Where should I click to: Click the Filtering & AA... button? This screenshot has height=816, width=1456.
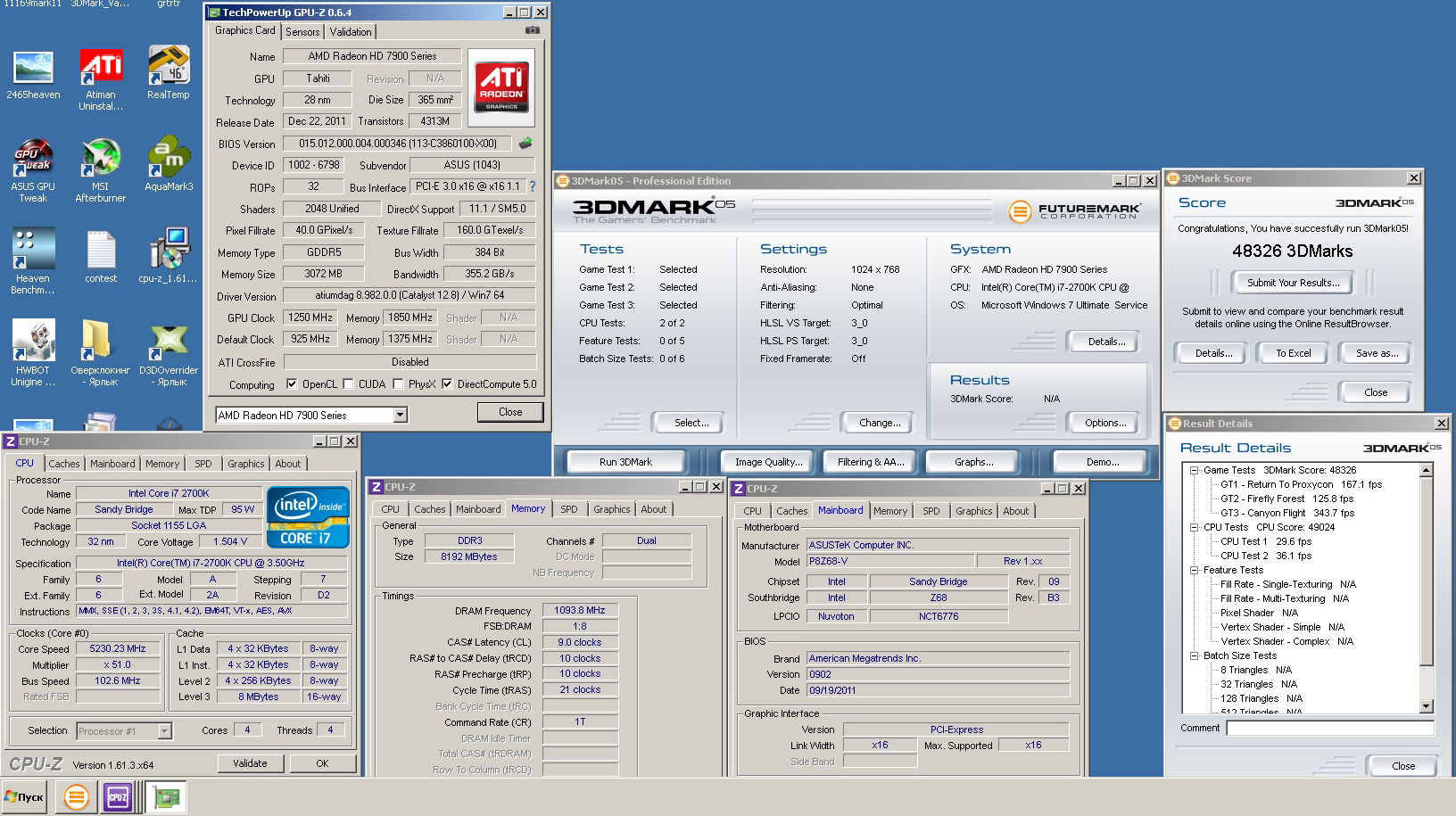coord(871,462)
